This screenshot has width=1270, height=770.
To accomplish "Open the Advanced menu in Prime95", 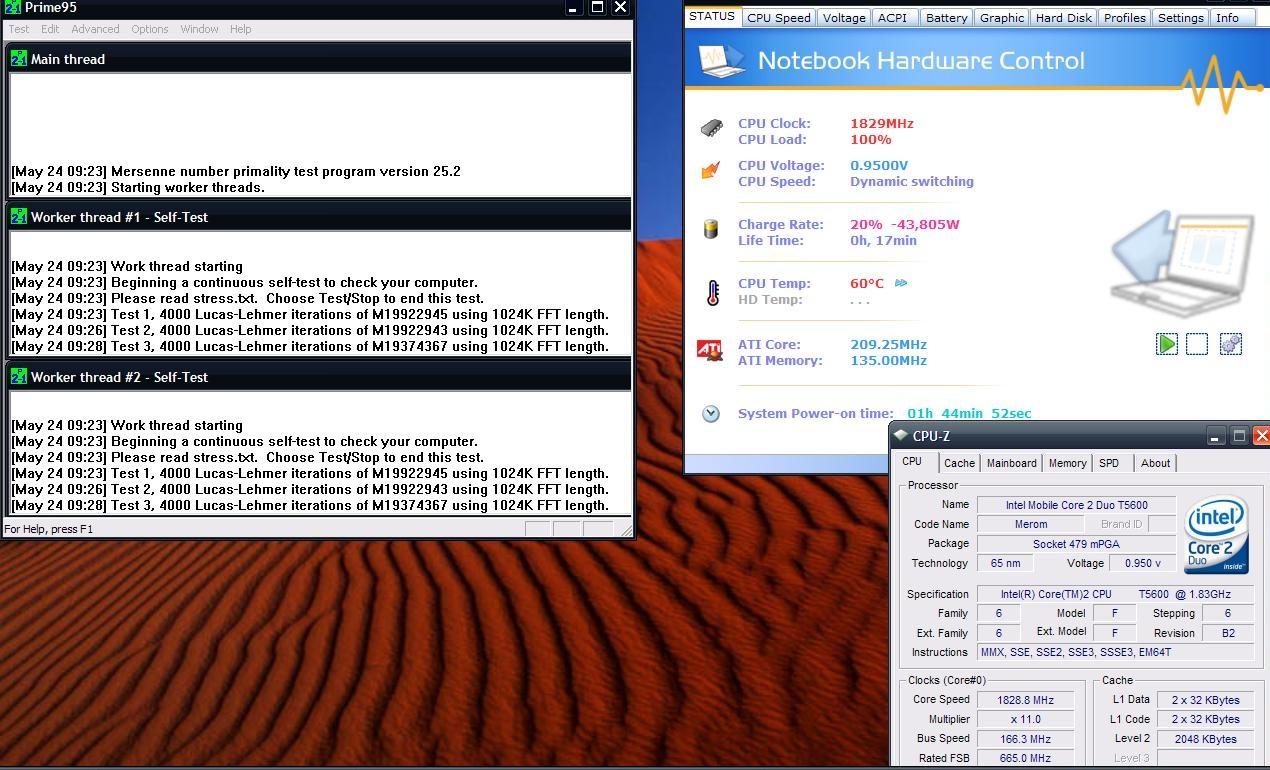I will [x=95, y=29].
